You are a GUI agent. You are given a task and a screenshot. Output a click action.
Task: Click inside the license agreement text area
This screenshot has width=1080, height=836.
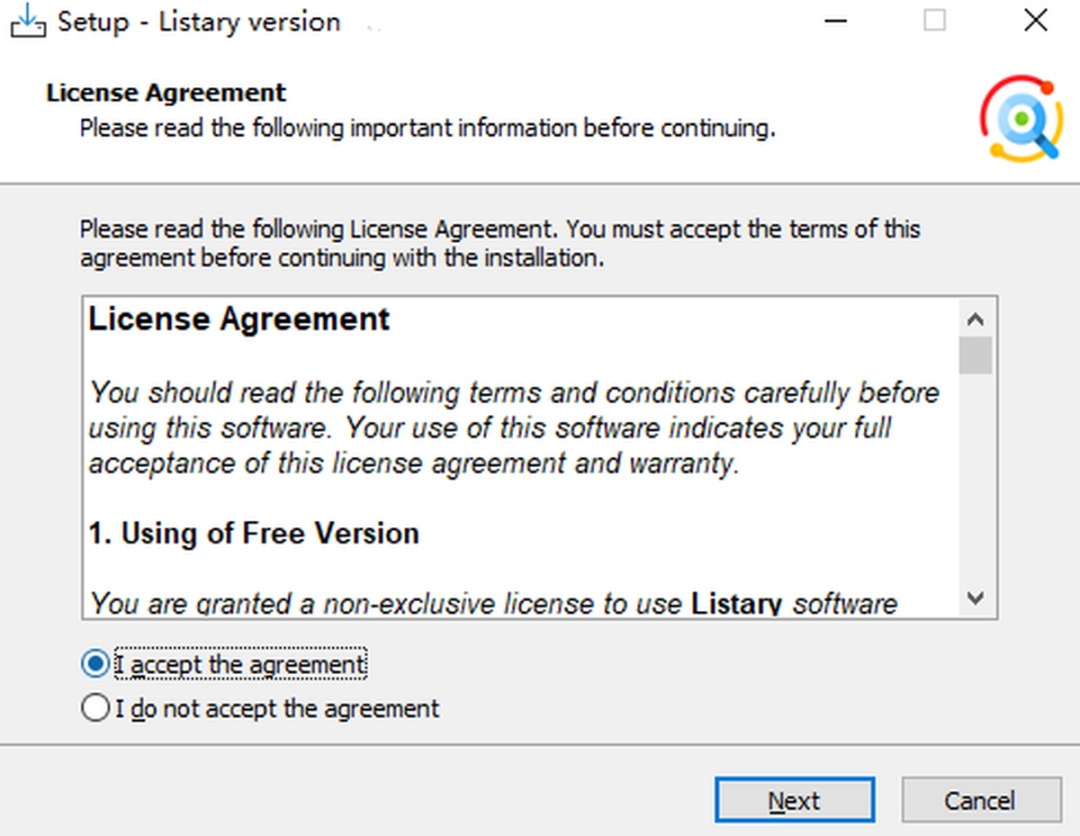(x=500, y=460)
